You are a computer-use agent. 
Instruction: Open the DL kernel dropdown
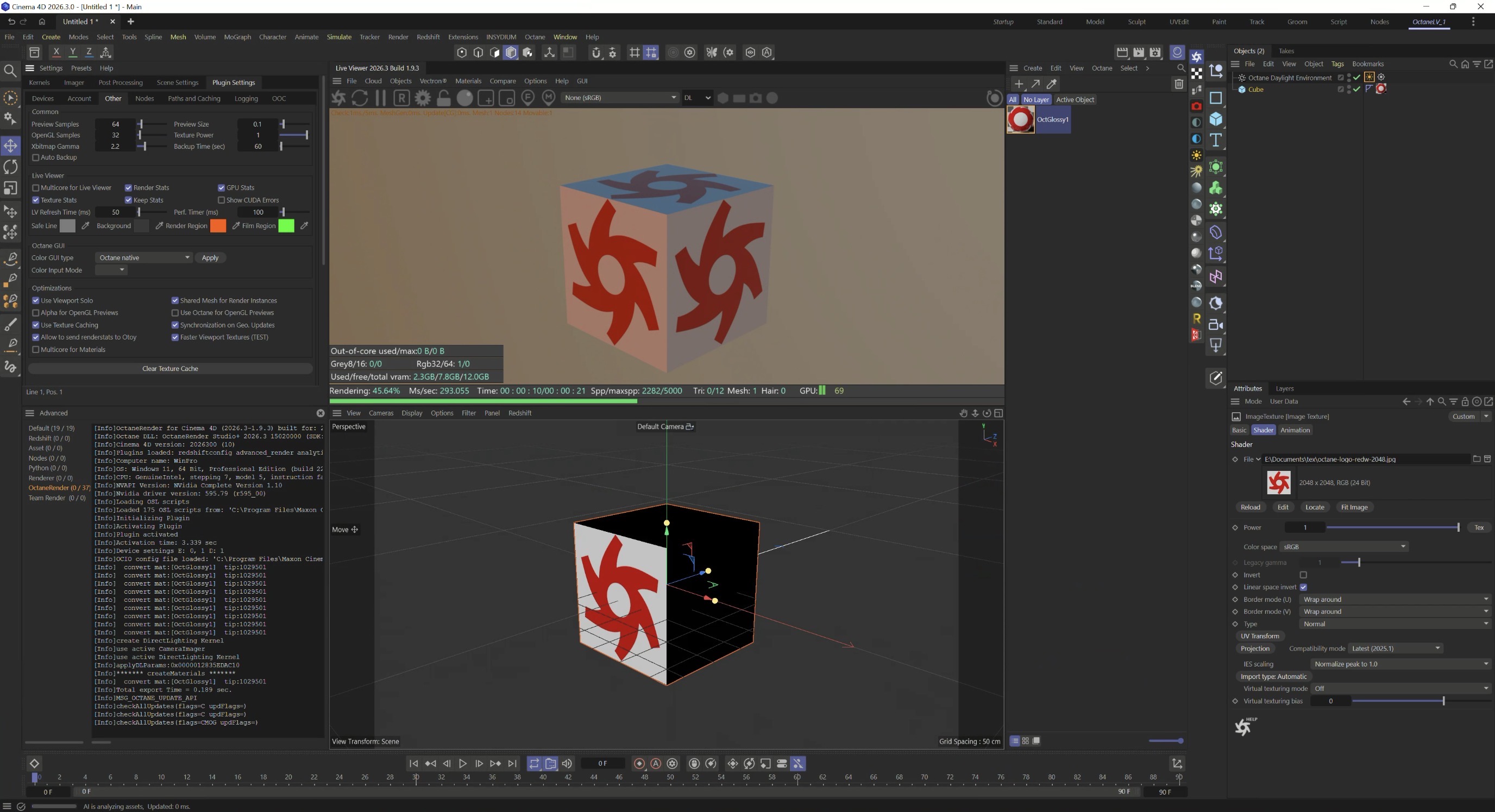pos(697,98)
